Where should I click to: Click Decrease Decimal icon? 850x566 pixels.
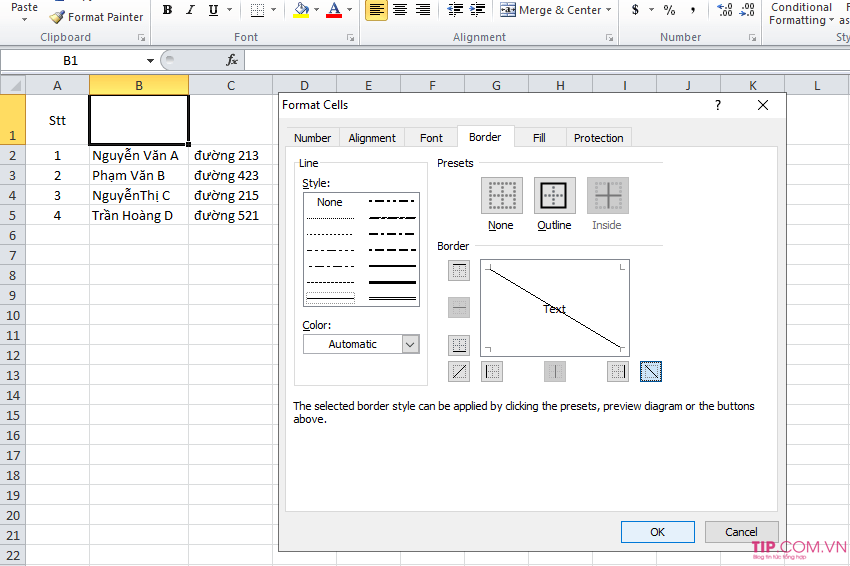pyautogui.click(x=747, y=10)
